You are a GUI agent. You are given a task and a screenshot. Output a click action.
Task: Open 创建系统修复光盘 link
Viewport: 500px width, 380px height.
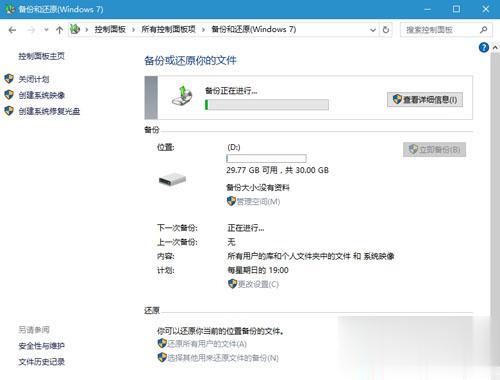point(49,111)
